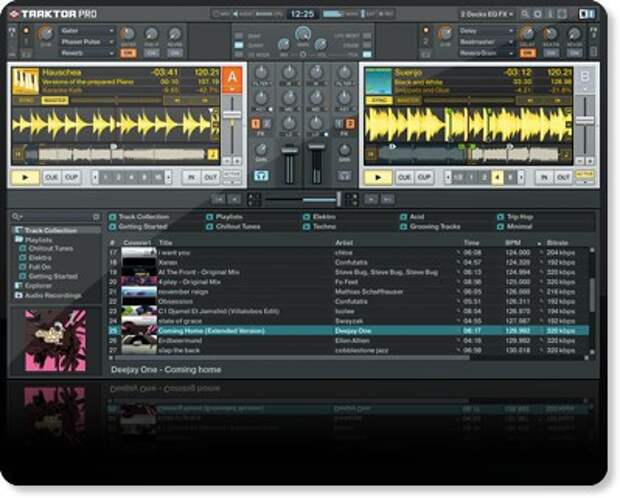Open FX unit 2 Delay effect dropdown
This screenshot has height=498, width=620.
(x=486, y=30)
